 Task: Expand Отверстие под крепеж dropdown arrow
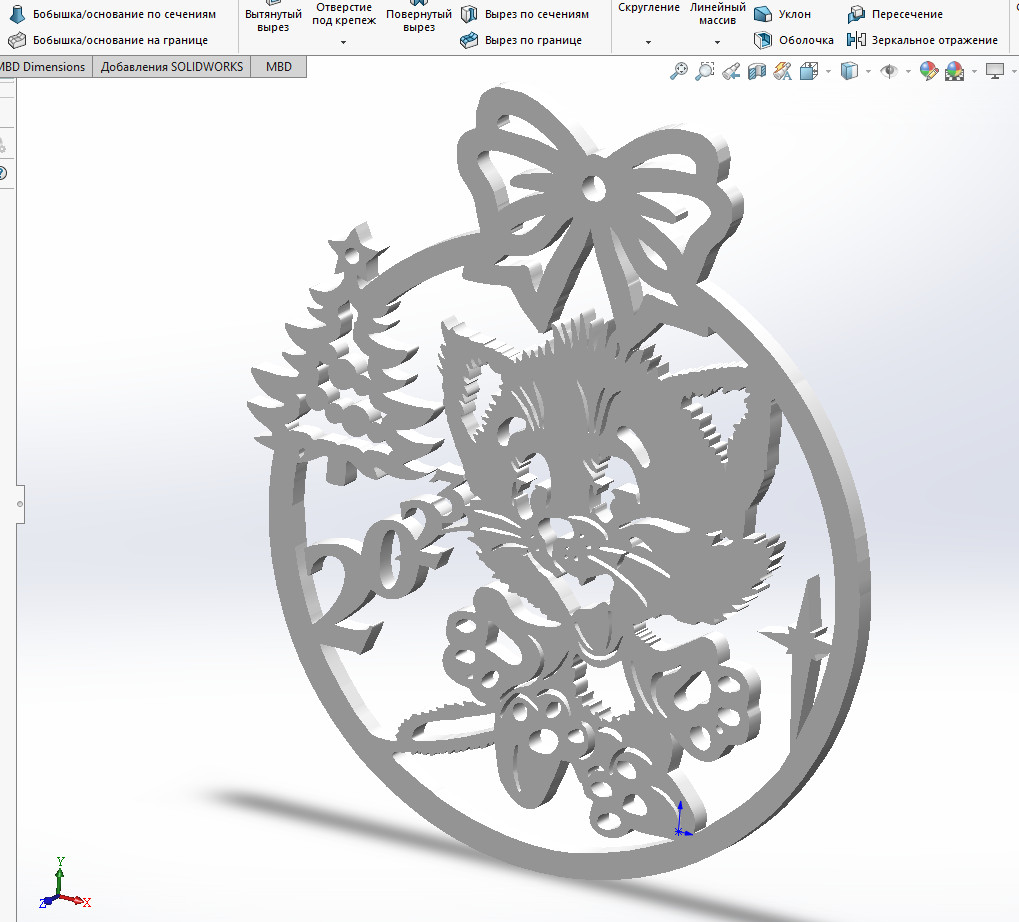[x=343, y=42]
